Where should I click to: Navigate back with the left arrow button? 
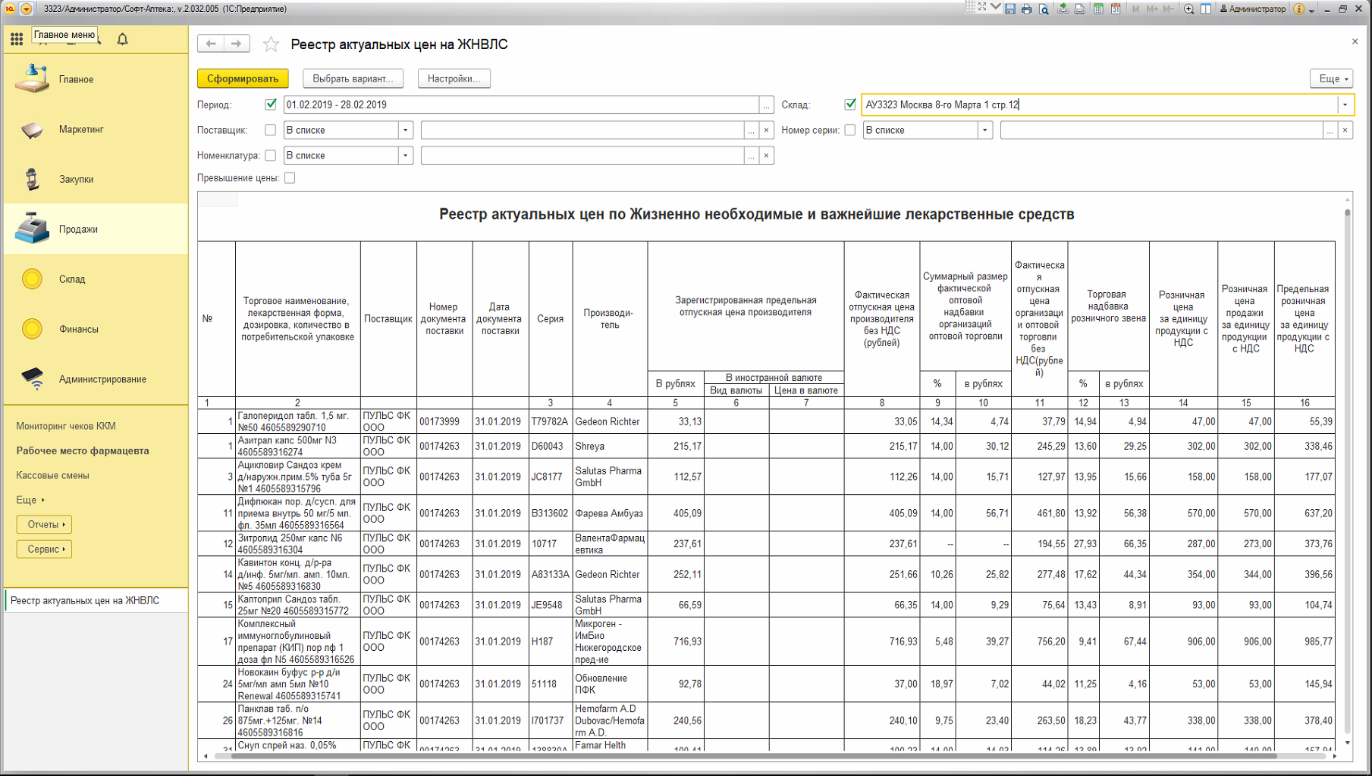coord(211,44)
